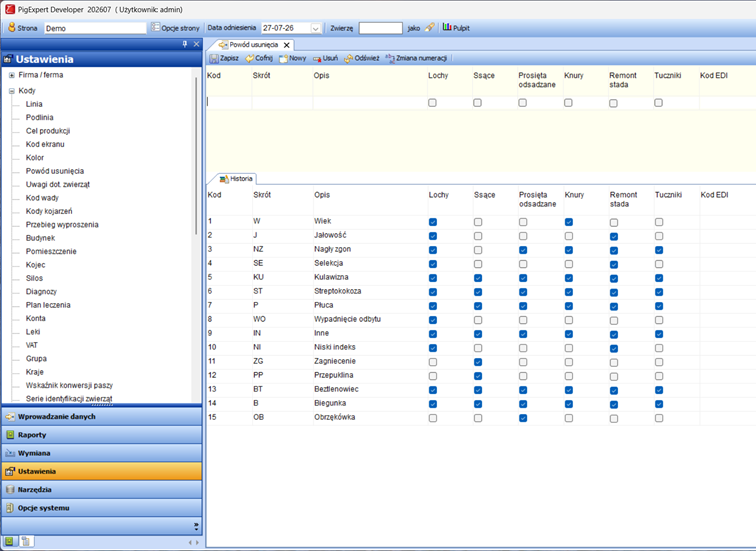Open the Narzędzia navigation section
The image size is (756, 551).
tap(102, 490)
